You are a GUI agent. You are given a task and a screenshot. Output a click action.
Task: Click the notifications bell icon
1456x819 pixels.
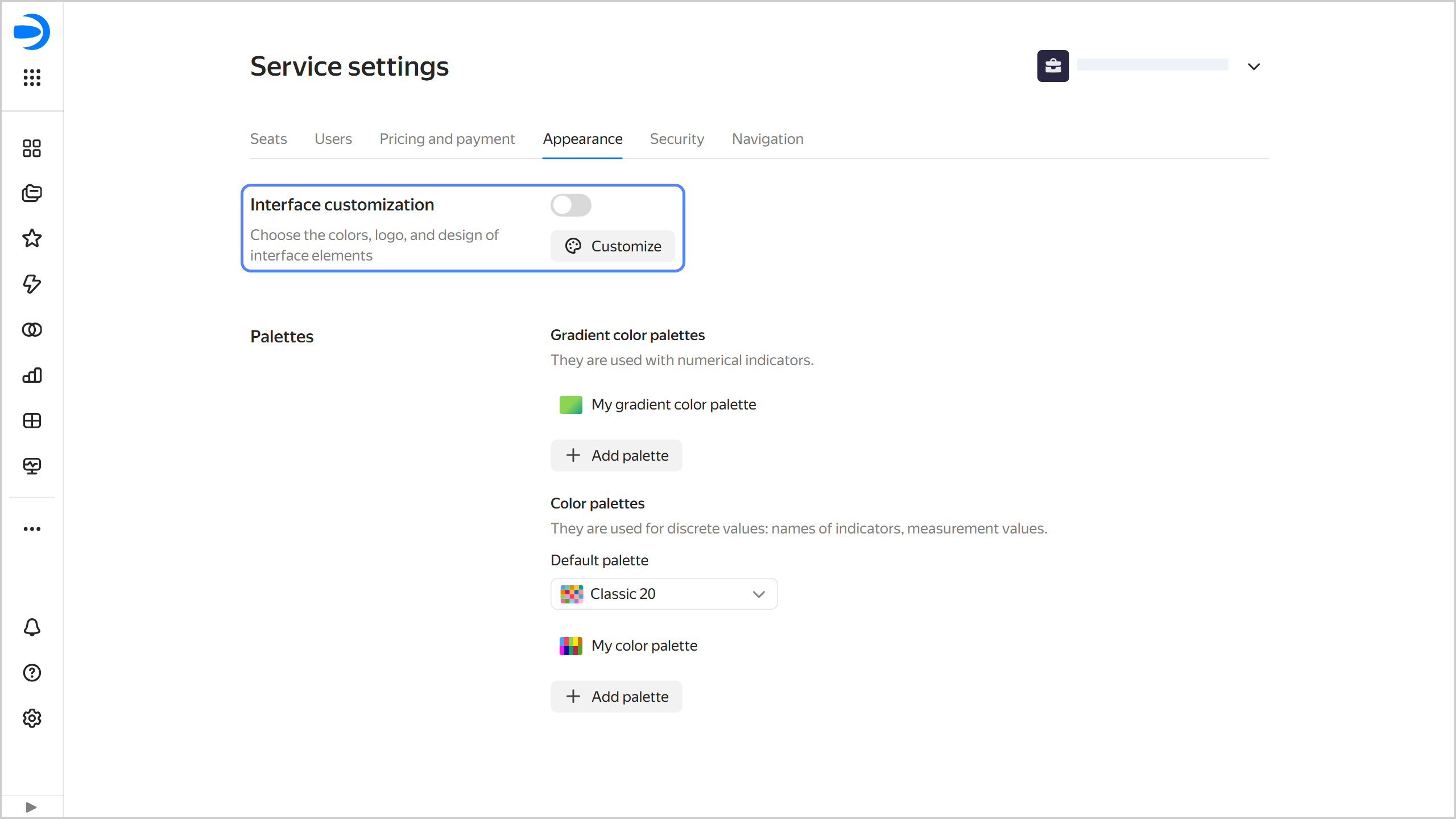(x=32, y=627)
